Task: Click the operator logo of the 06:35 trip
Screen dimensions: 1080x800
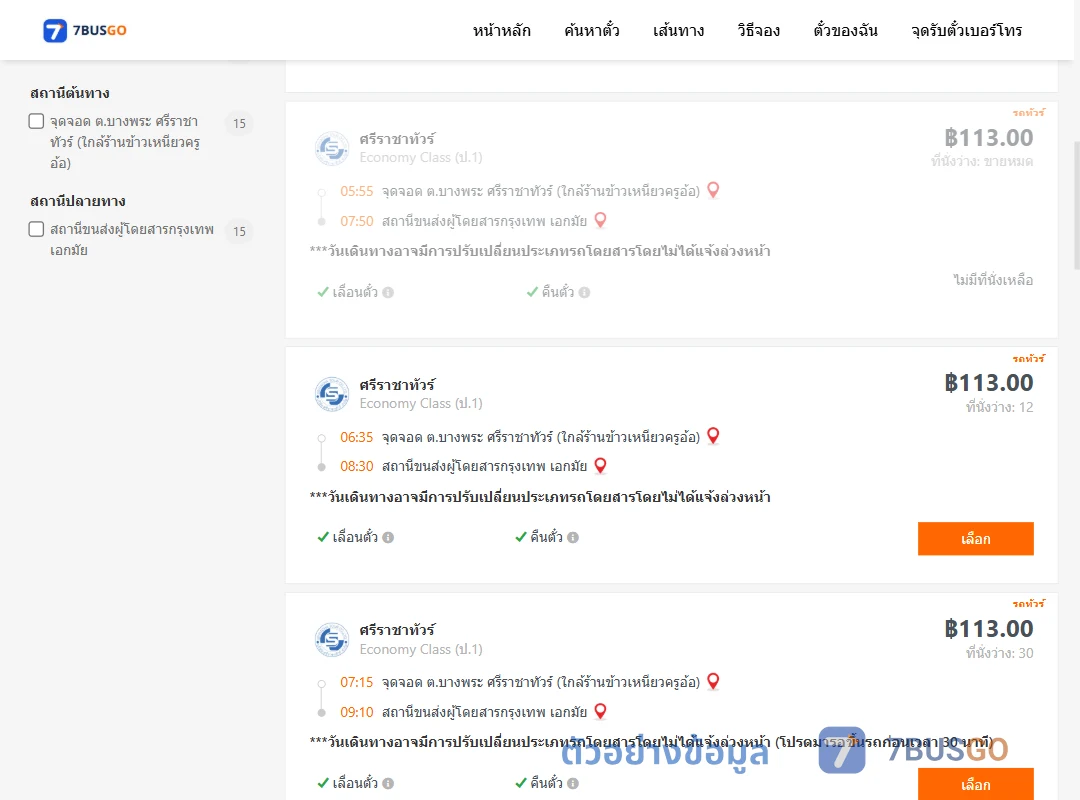Action: click(x=332, y=394)
